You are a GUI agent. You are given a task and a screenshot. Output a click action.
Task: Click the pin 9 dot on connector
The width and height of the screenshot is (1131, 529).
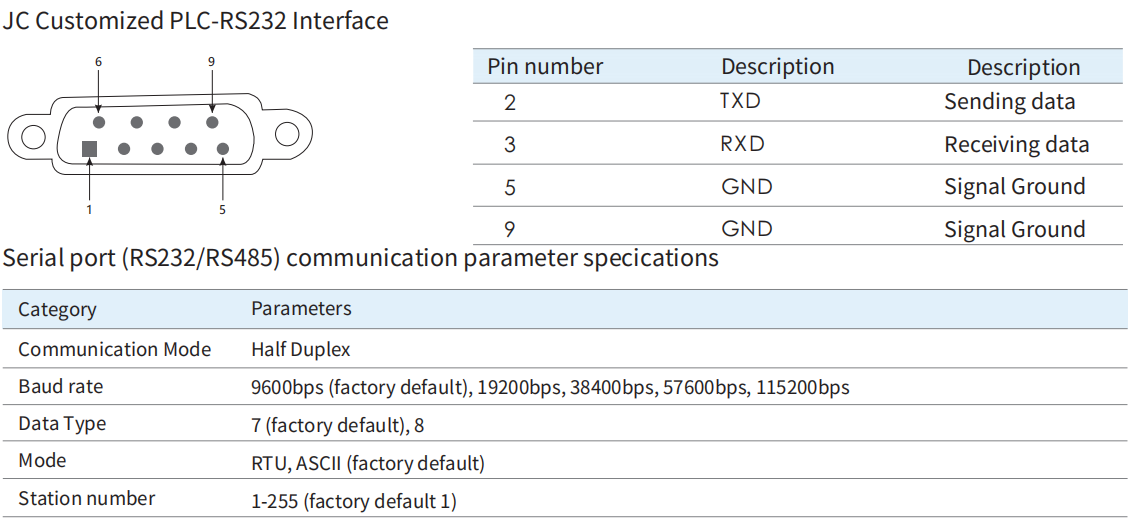tap(212, 122)
